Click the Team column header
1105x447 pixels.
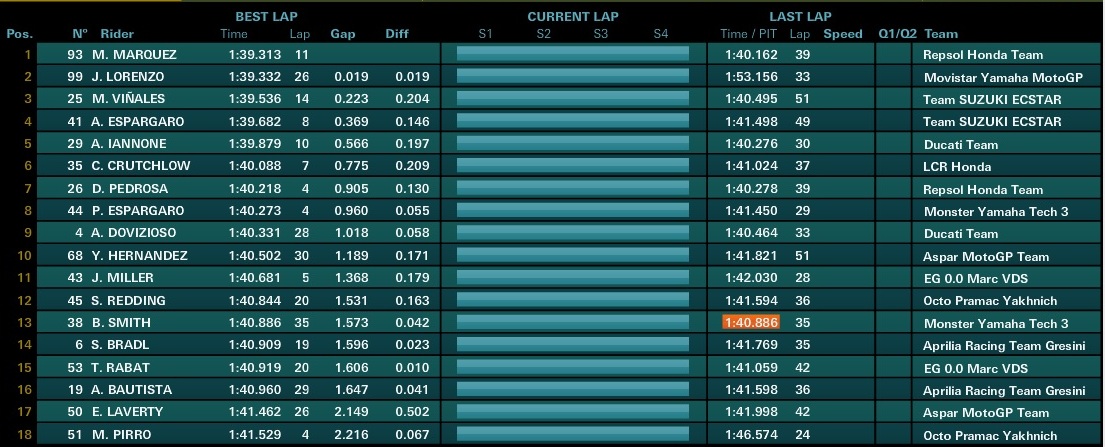click(x=941, y=34)
